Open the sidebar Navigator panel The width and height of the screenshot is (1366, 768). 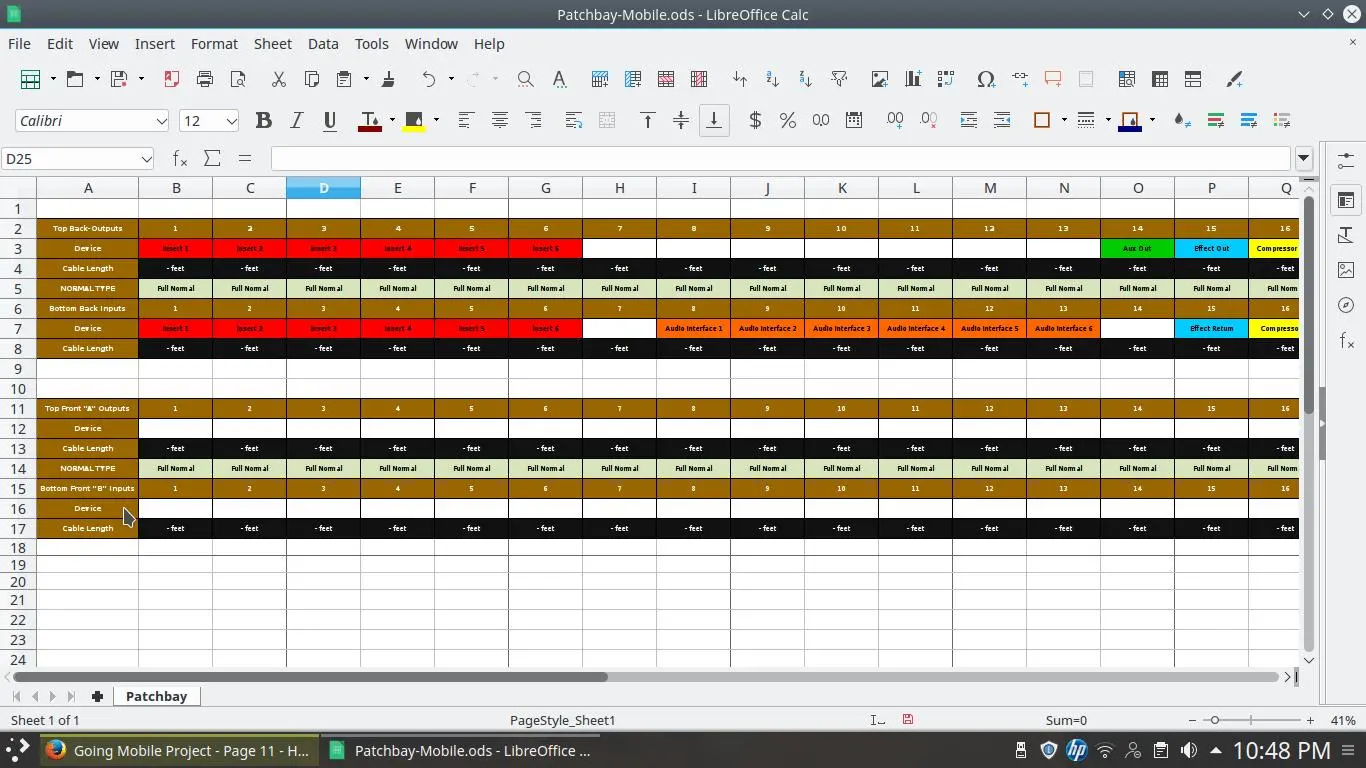coord(1346,305)
